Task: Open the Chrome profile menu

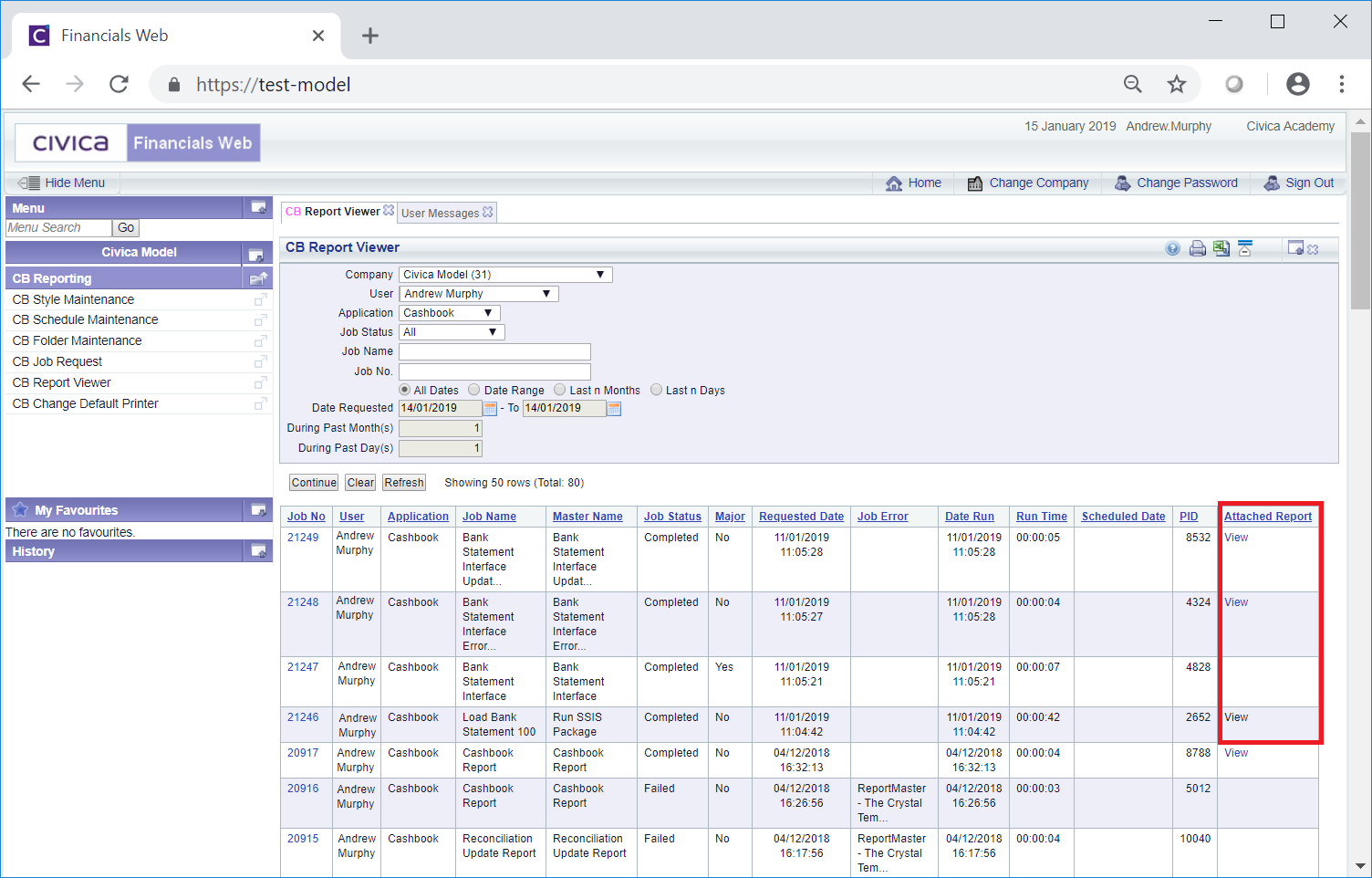Action: [1297, 84]
